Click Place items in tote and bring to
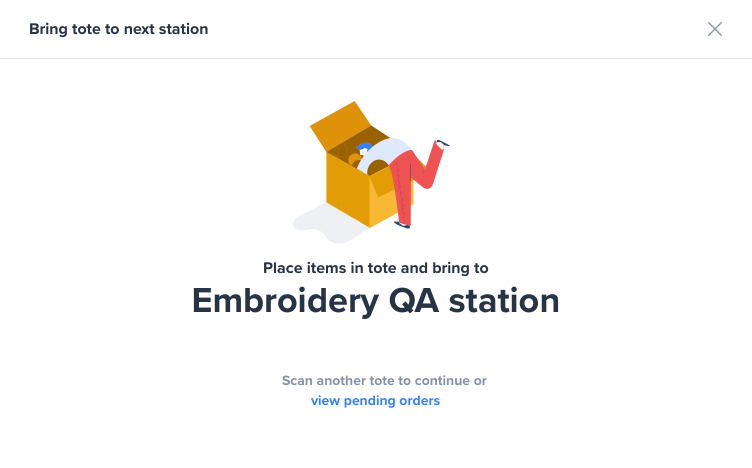Viewport: 752px width, 468px height. pyautogui.click(x=376, y=268)
